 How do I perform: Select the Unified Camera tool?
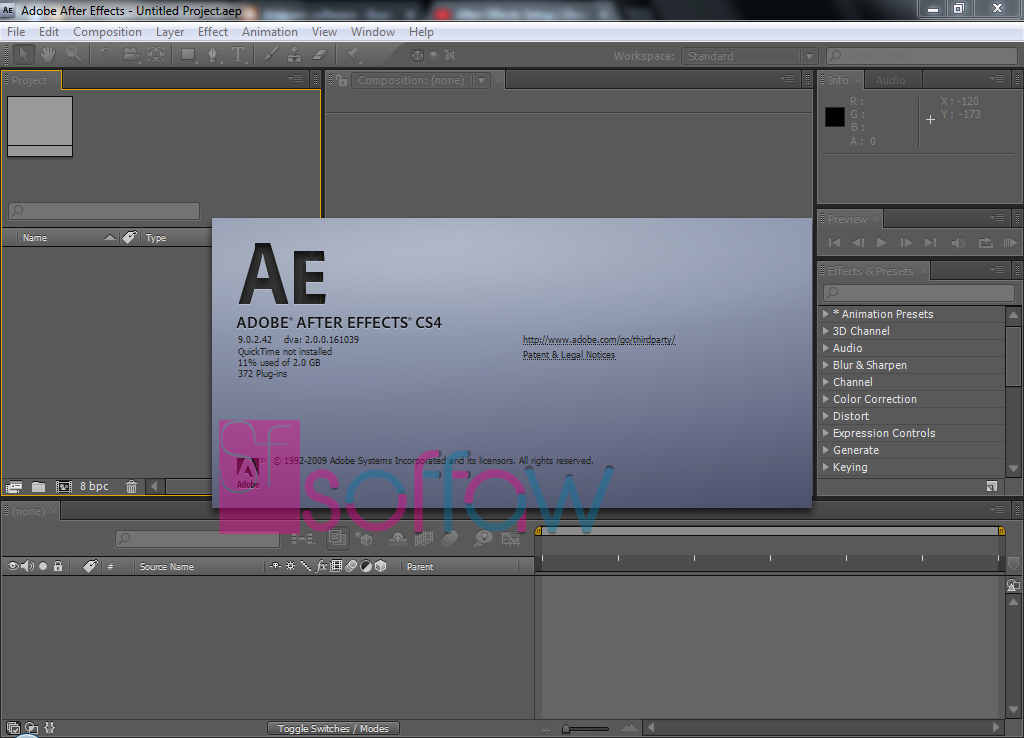[x=131, y=55]
